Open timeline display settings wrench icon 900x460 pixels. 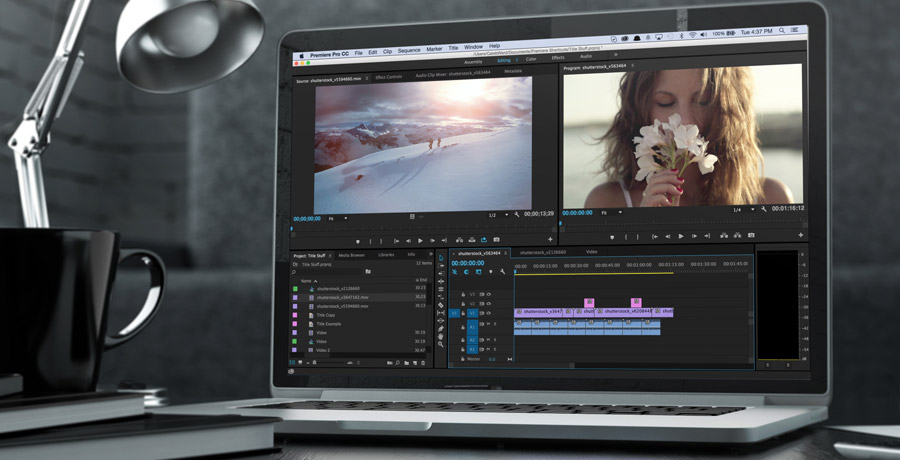[x=501, y=272]
